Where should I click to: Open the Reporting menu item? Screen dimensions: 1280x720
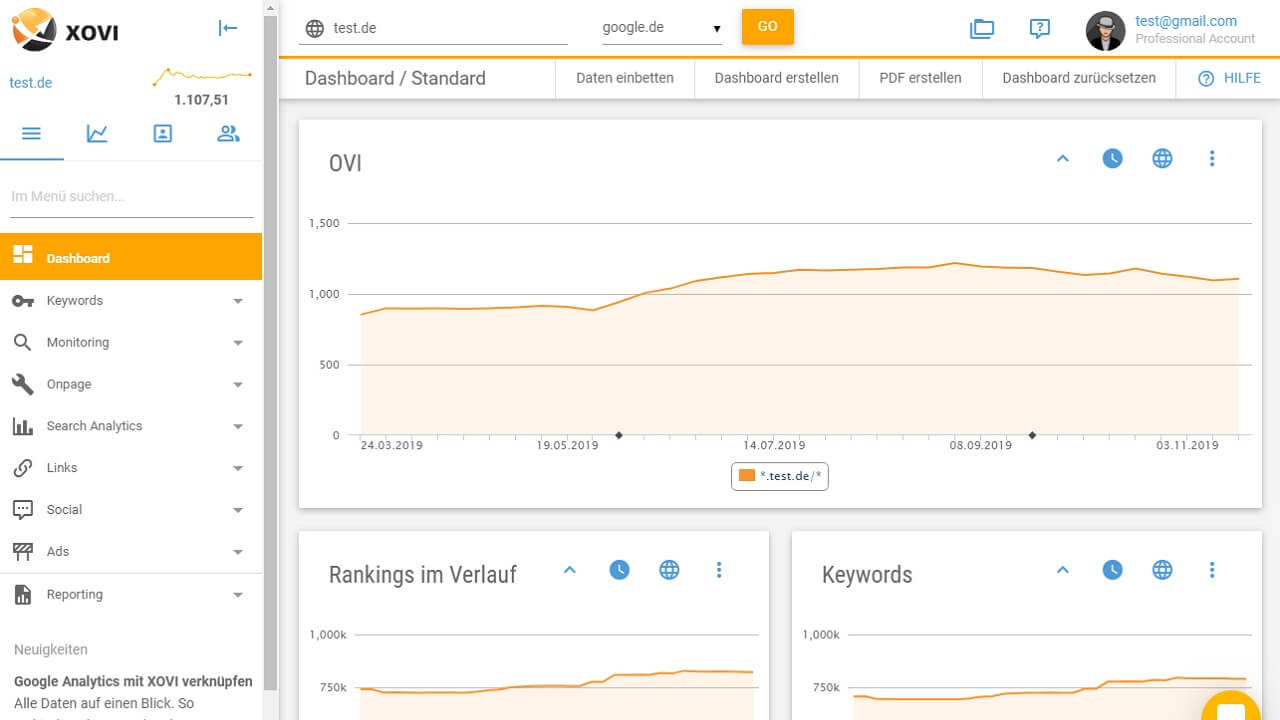pyautogui.click(x=130, y=594)
